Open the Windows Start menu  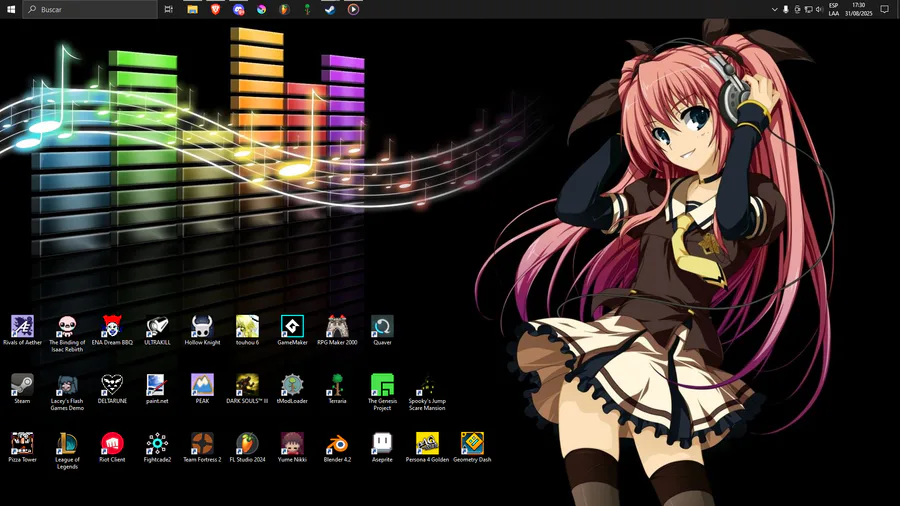pos(11,9)
